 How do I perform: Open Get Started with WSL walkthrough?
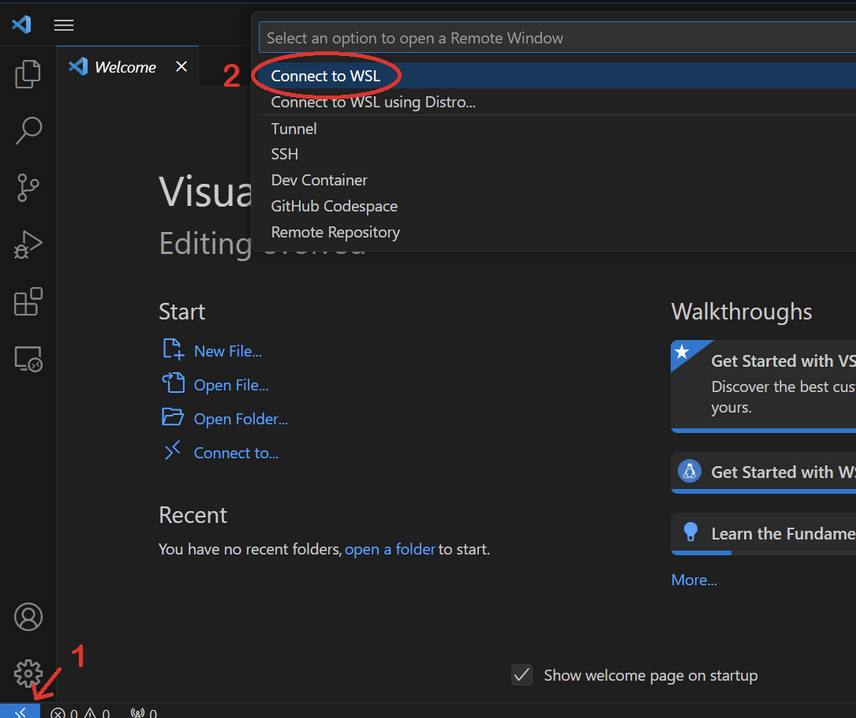tap(763, 472)
